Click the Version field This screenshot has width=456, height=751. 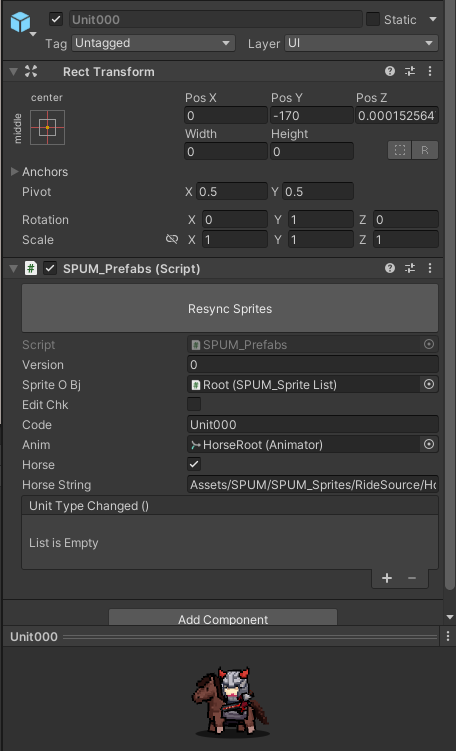click(312, 365)
